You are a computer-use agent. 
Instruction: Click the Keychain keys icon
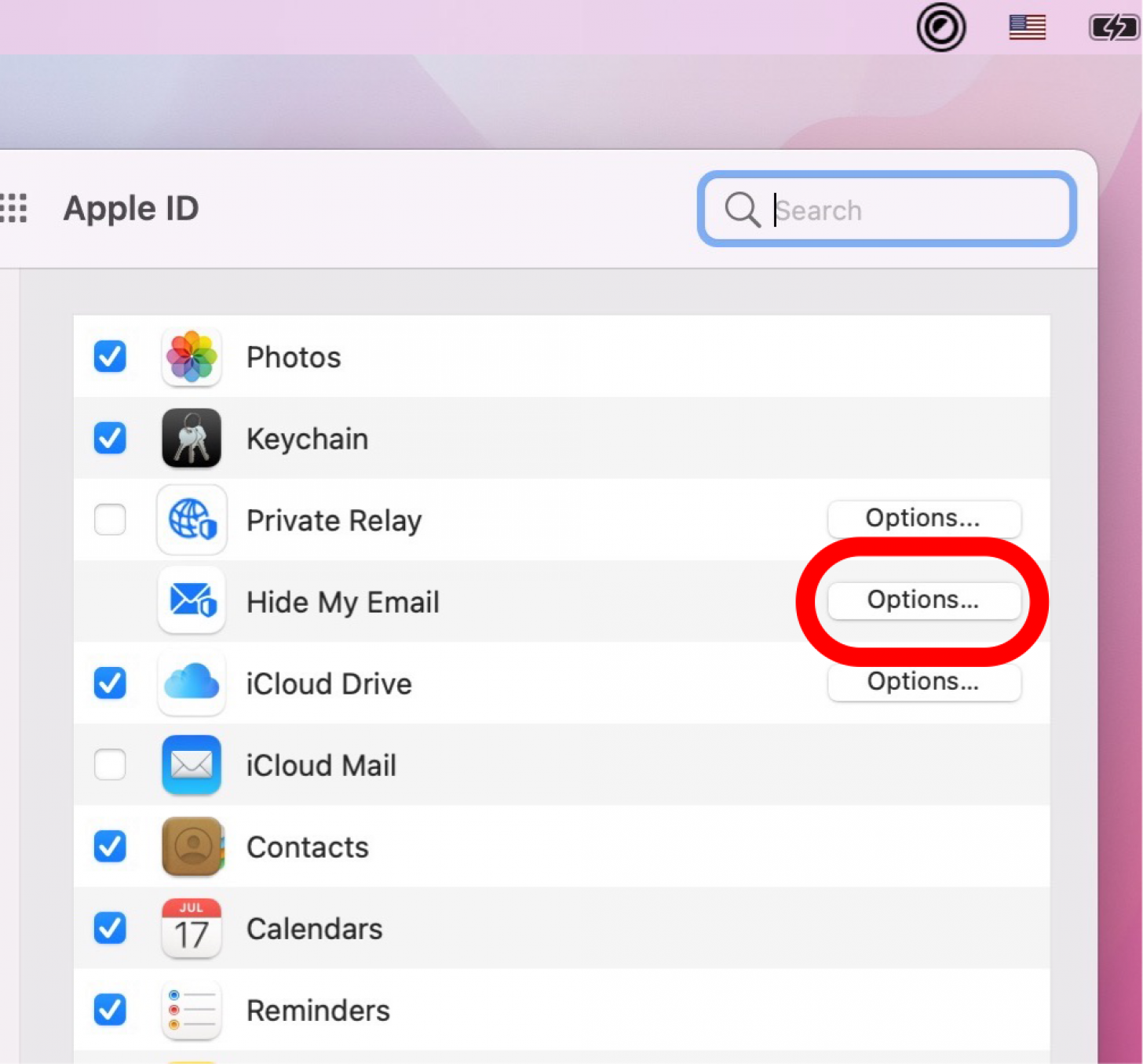[x=192, y=439]
